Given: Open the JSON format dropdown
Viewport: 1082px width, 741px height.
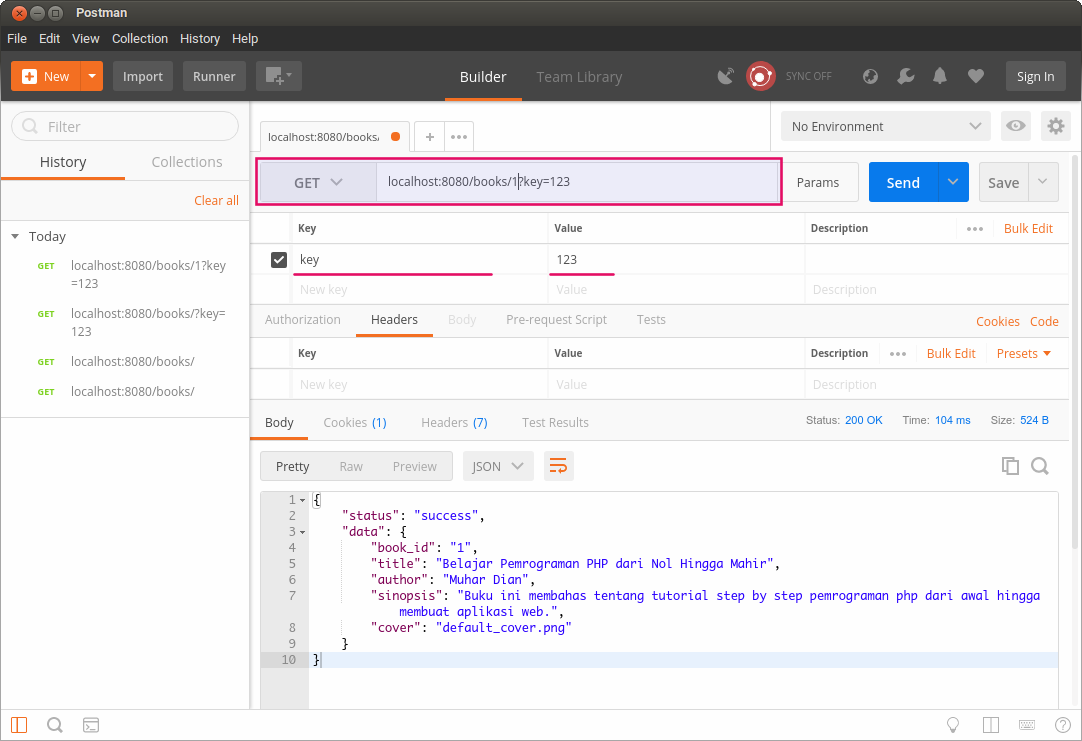Looking at the screenshot, I should click(497, 466).
